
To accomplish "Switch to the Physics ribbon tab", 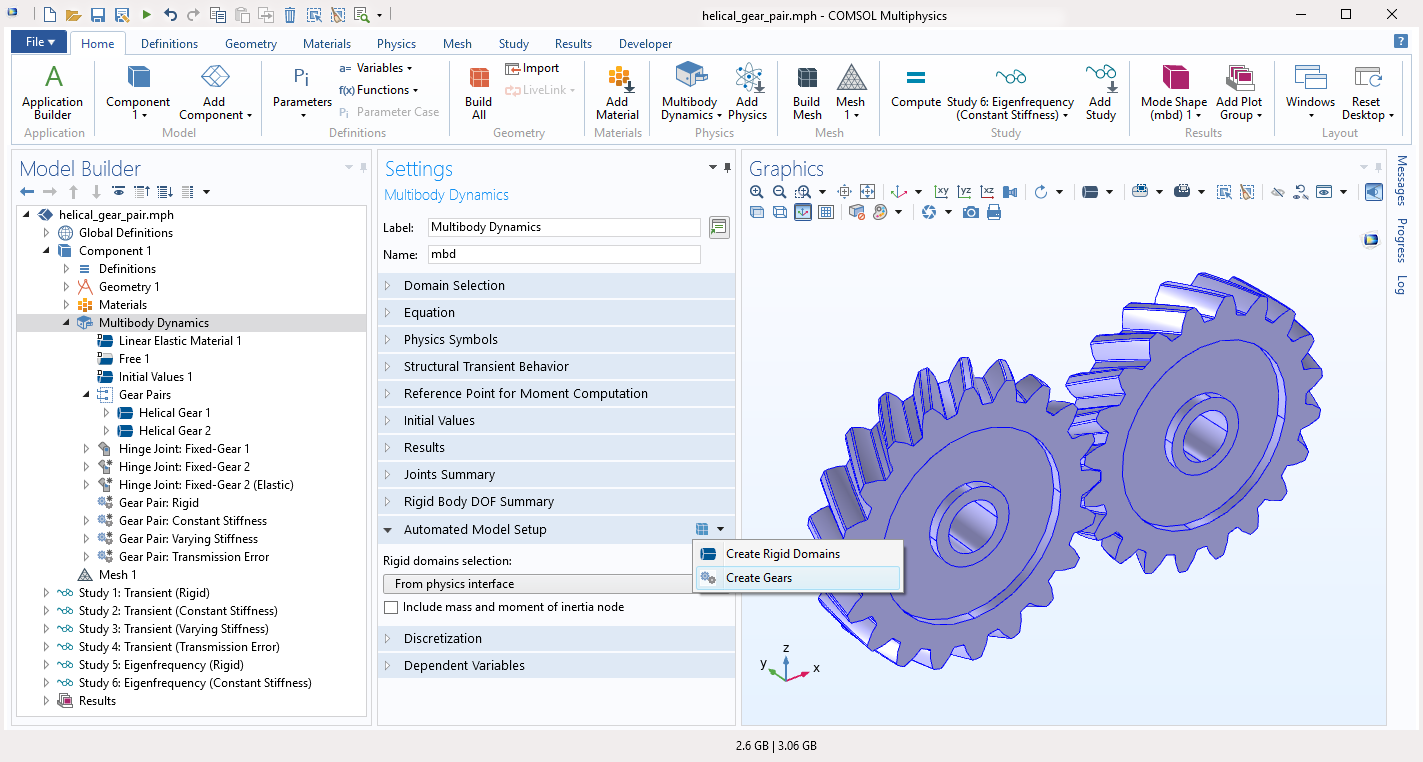I will pos(396,44).
